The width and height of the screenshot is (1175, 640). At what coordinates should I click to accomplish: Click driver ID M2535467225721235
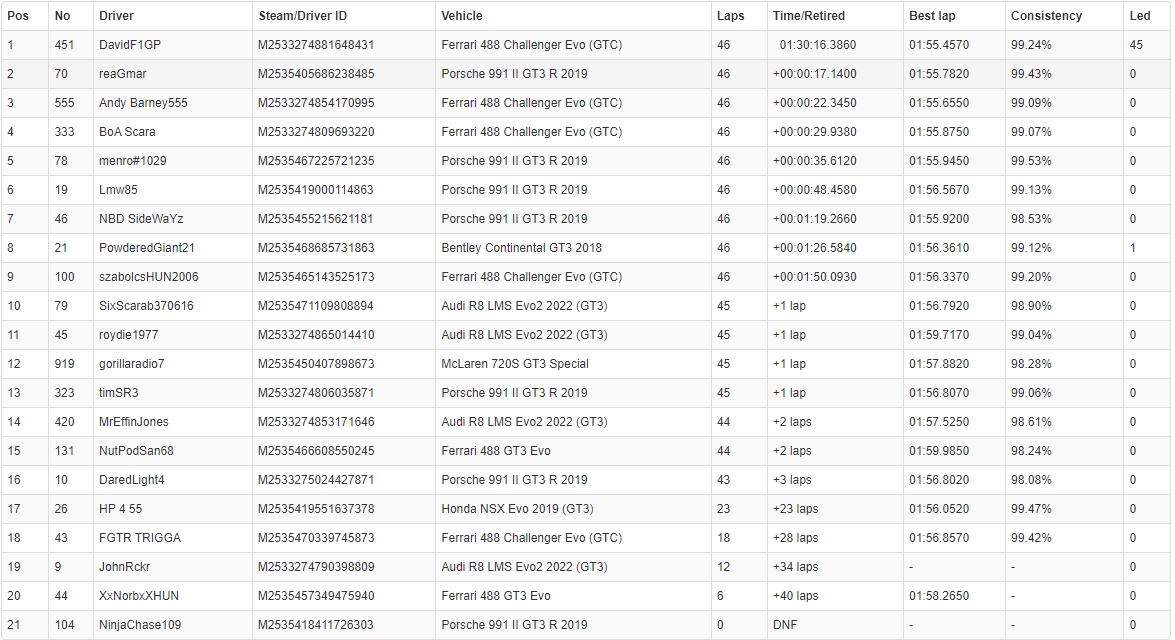(316, 161)
